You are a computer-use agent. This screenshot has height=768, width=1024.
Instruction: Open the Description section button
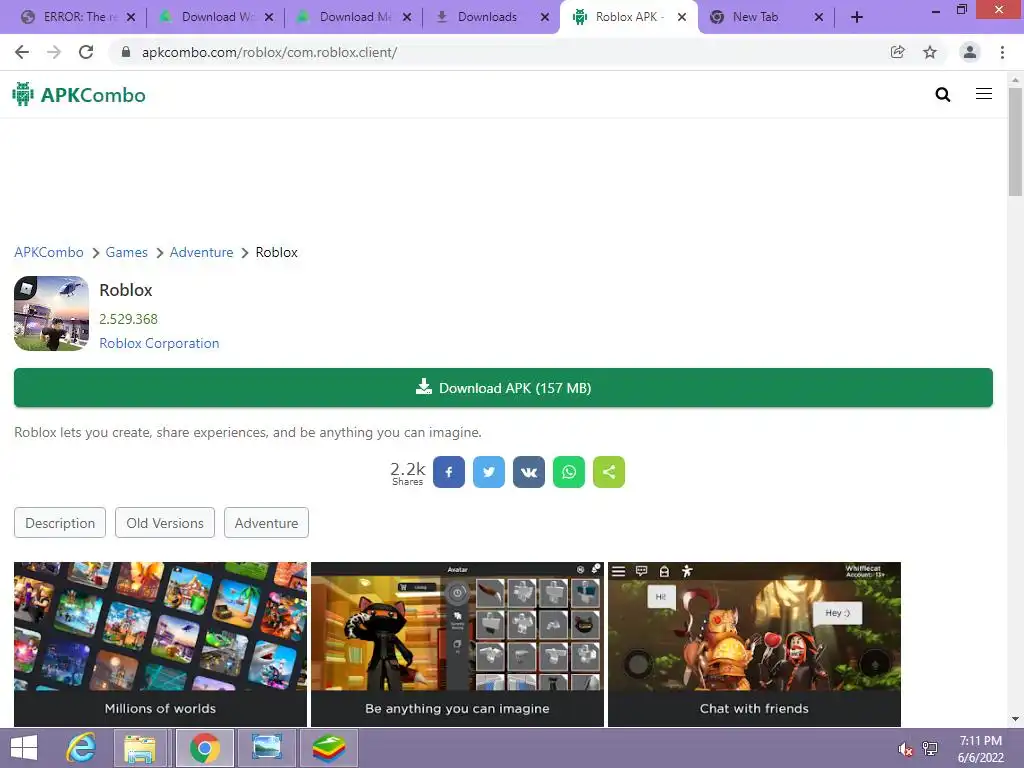pos(60,523)
